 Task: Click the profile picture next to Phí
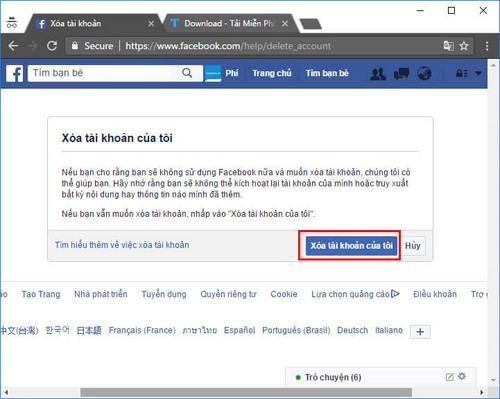[x=213, y=73]
